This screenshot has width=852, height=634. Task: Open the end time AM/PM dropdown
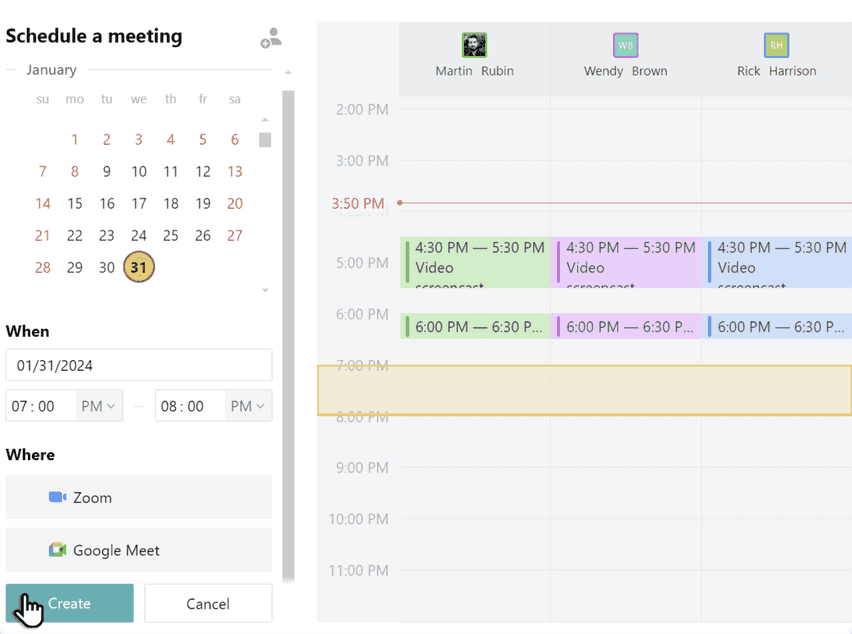248,406
